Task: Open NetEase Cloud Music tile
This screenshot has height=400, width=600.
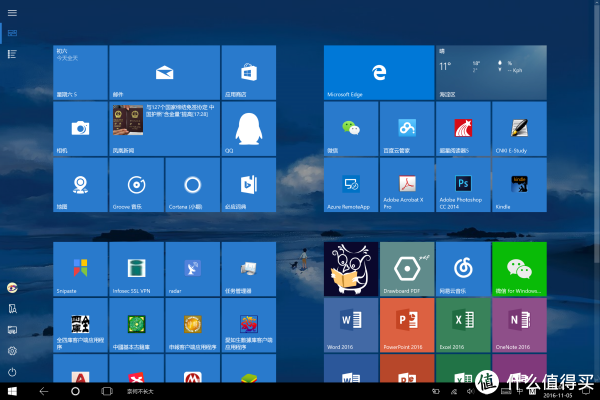Action: click(x=463, y=269)
